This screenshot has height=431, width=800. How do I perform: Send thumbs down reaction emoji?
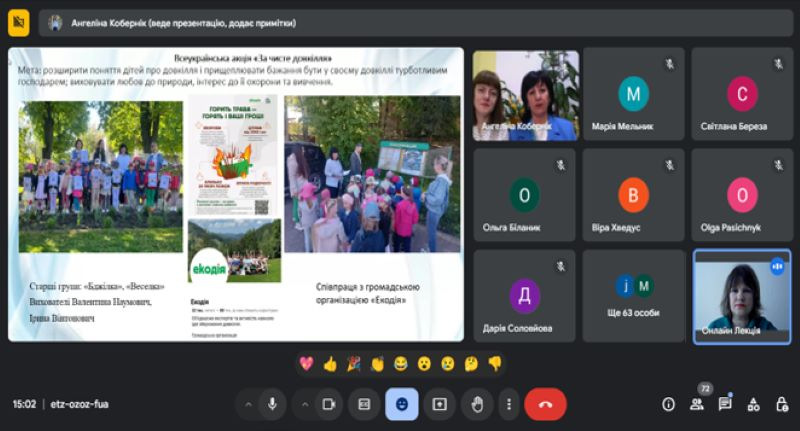[x=495, y=364]
